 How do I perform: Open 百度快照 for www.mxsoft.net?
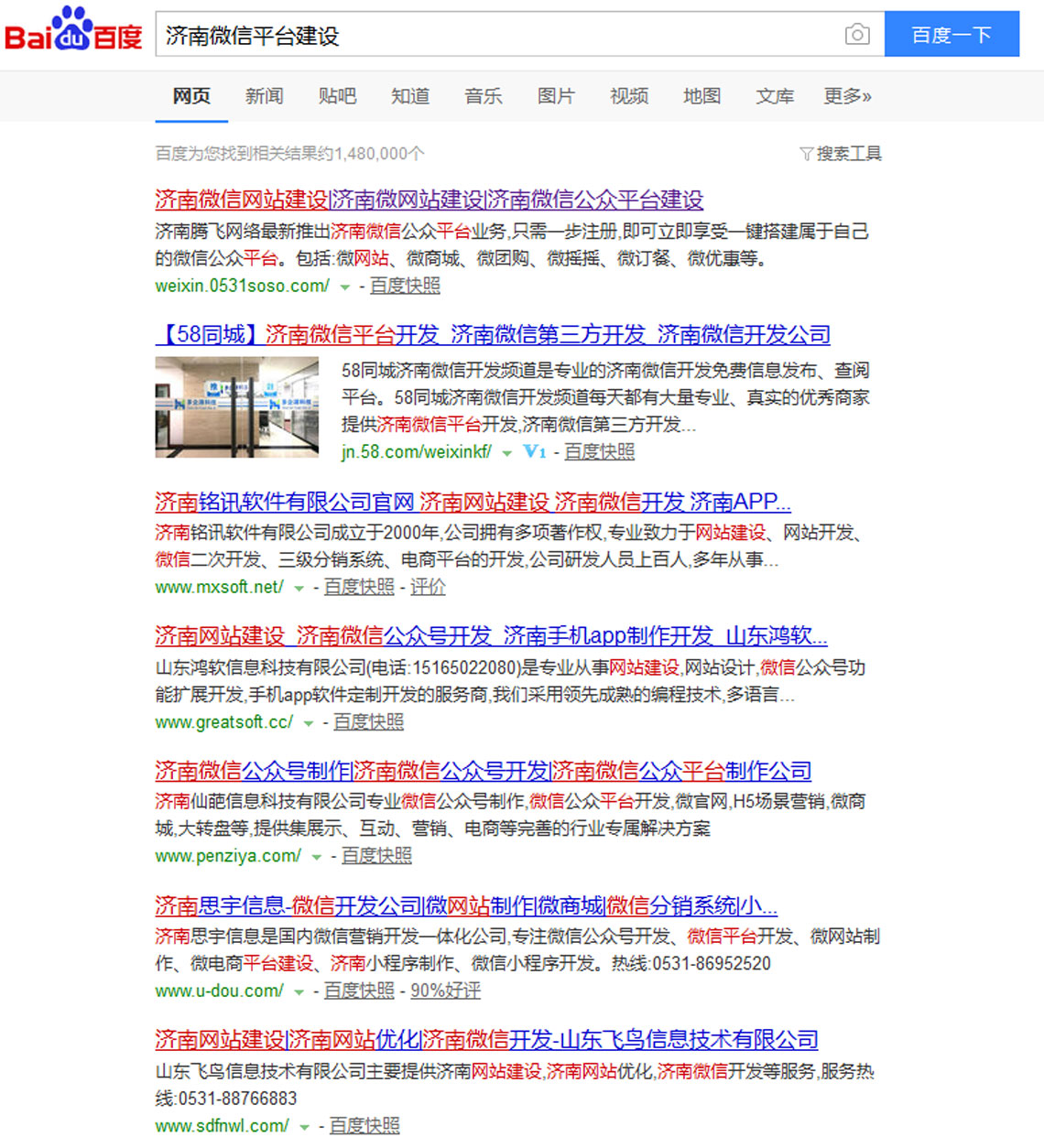tap(359, 587)
